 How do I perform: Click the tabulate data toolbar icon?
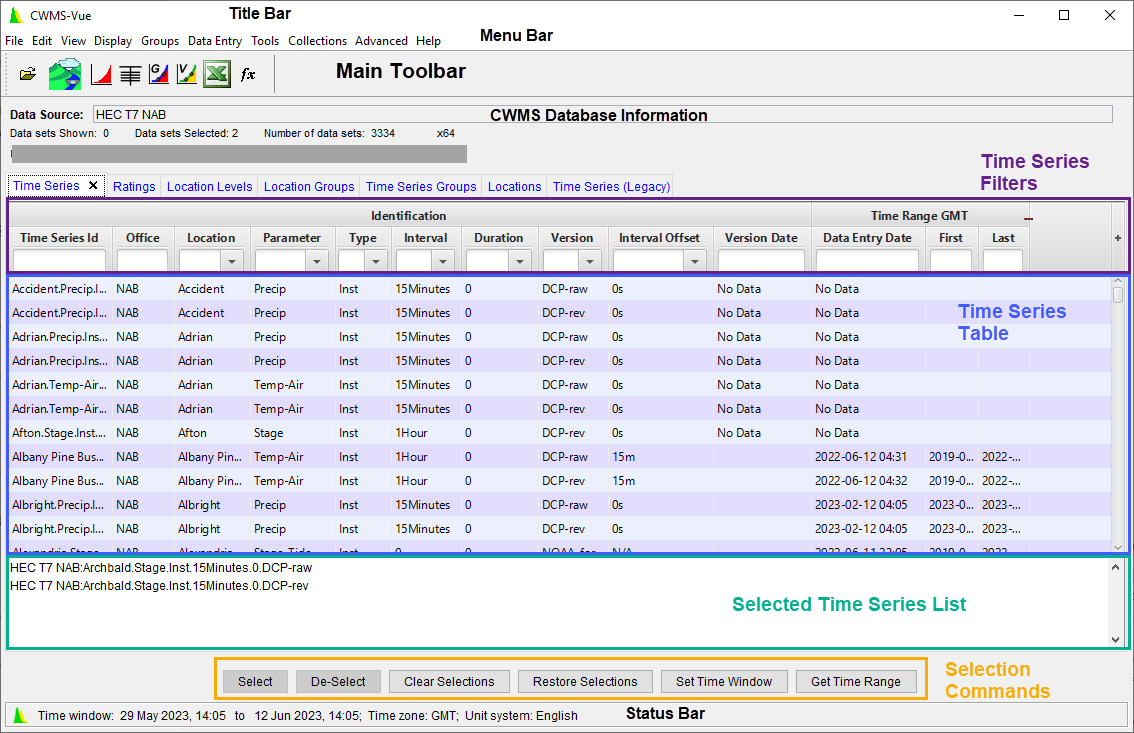[130, 74]
